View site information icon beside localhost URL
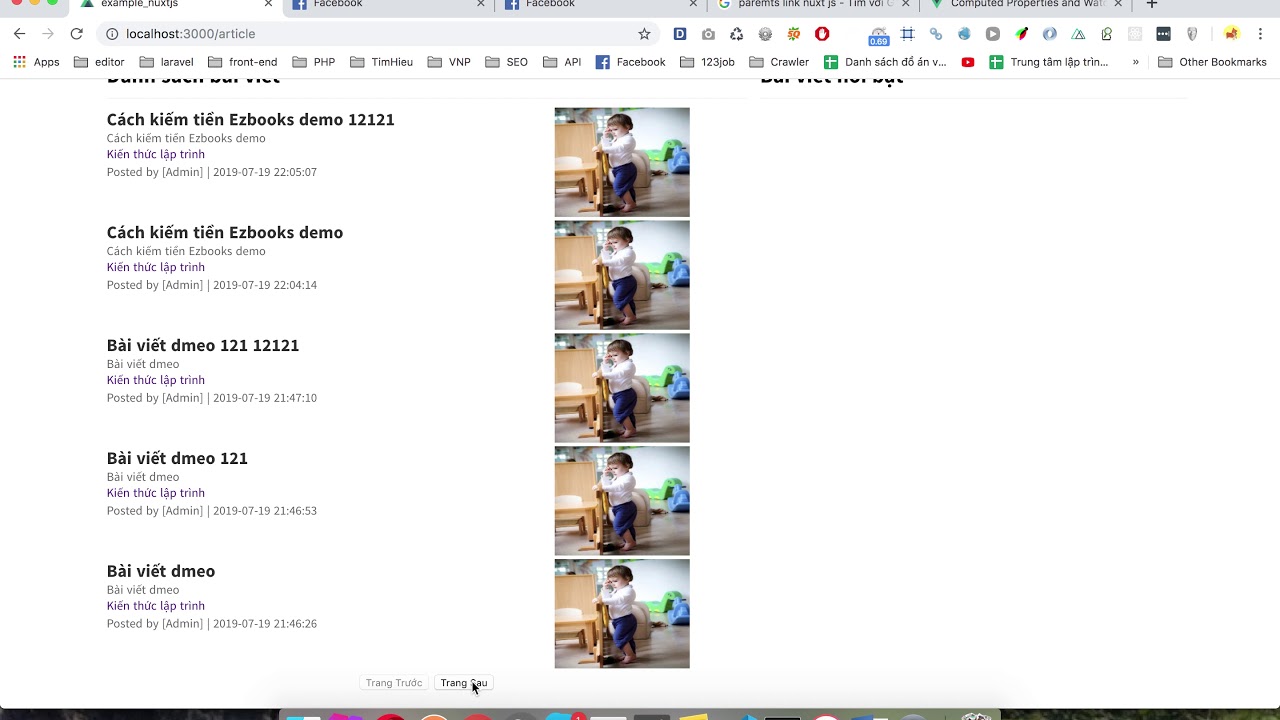Viewport: 1280px width, 720px height. tap(112, 34)
